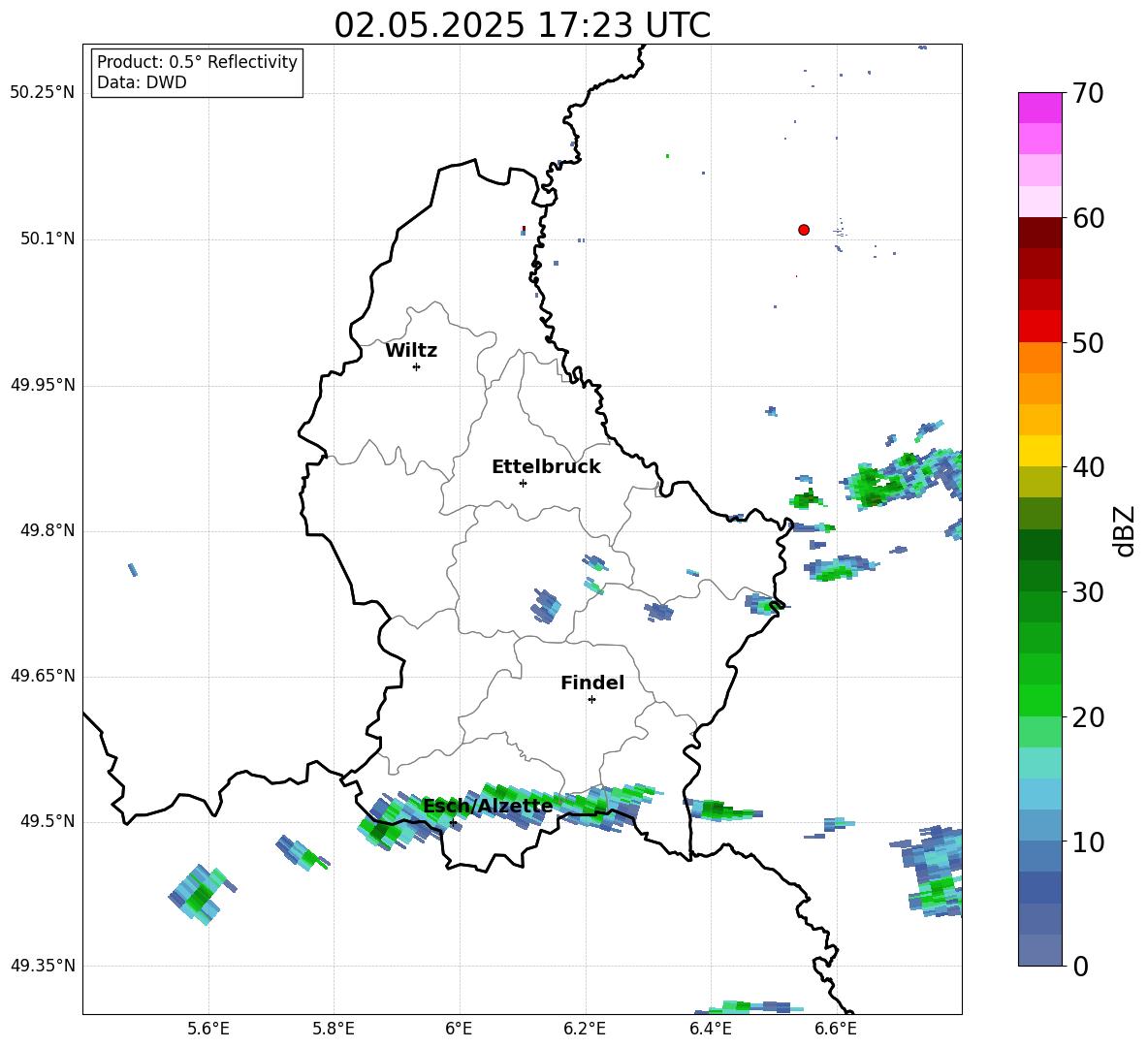Click the dBZ colorbar label
This screenshot has height=1048, width=1148.
point(1123,530)
